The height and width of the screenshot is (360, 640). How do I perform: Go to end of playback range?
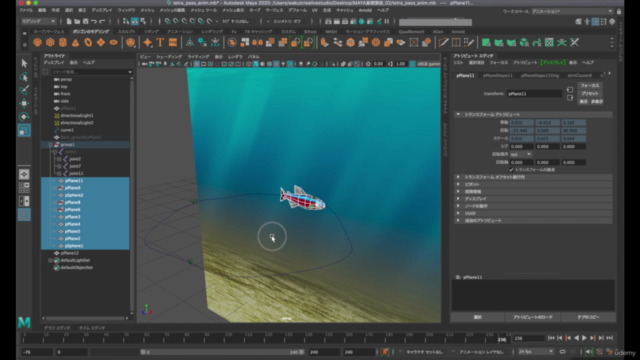609,338
